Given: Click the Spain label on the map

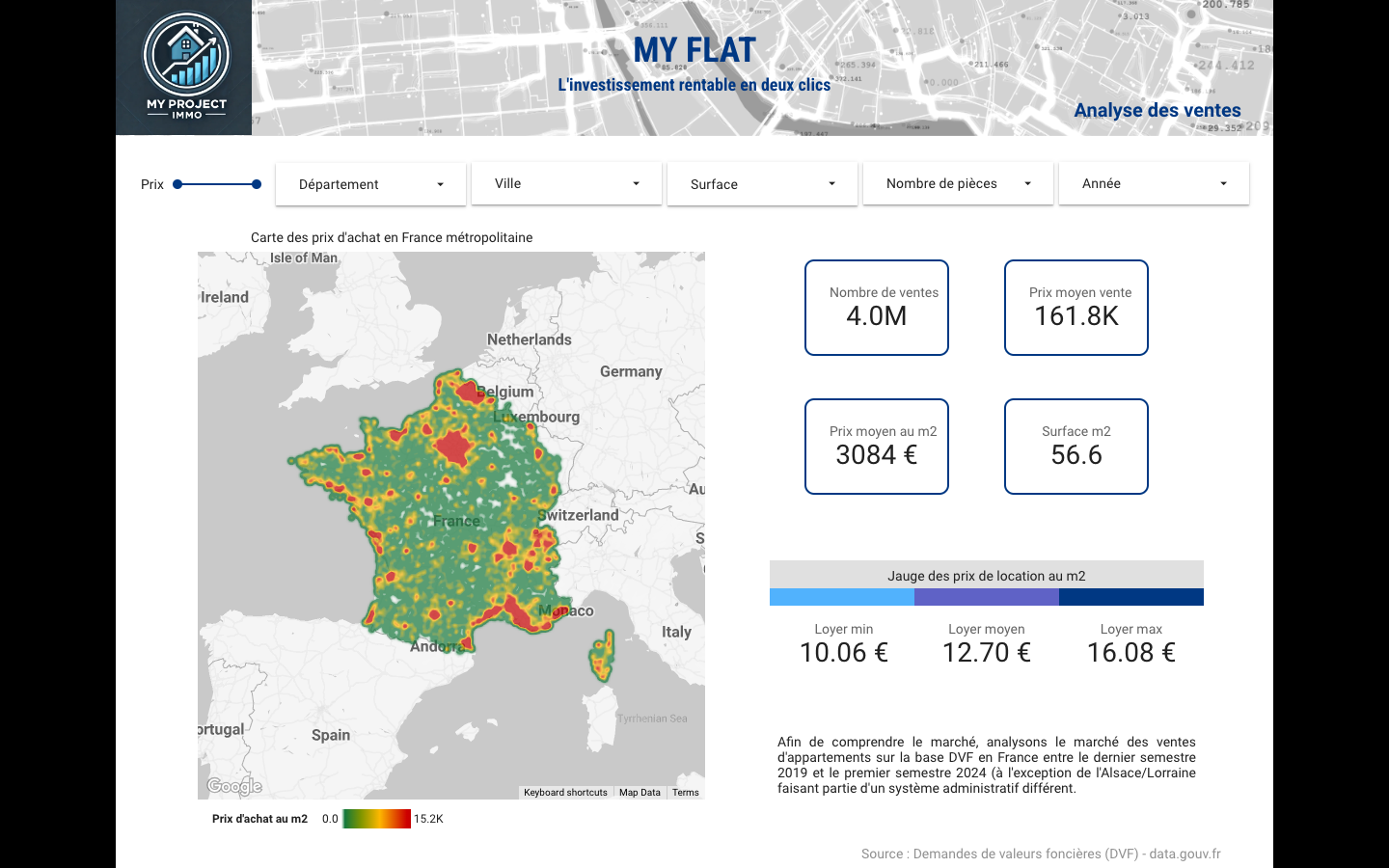Looking at the screenshot, I should point(331,735).
